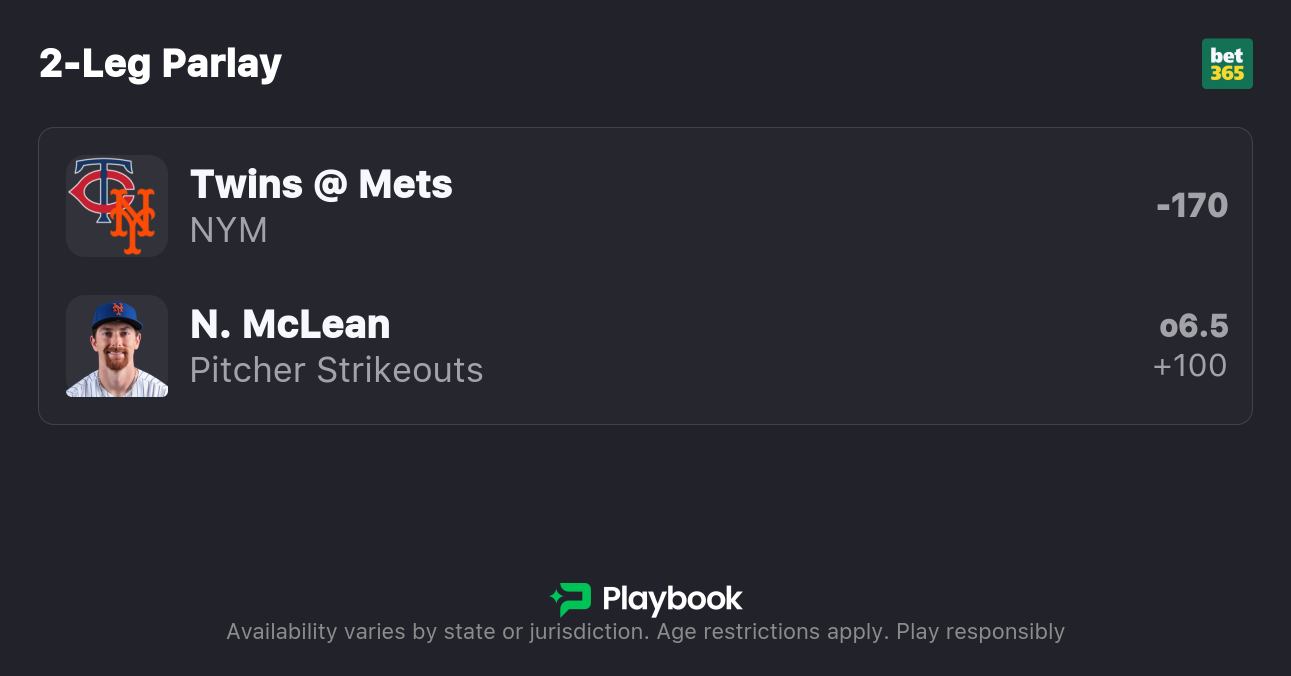1291x676 pixels.
Task: Select the o6.5 strikeout line
Action: pyautogui.click(x=1193, y=326)
